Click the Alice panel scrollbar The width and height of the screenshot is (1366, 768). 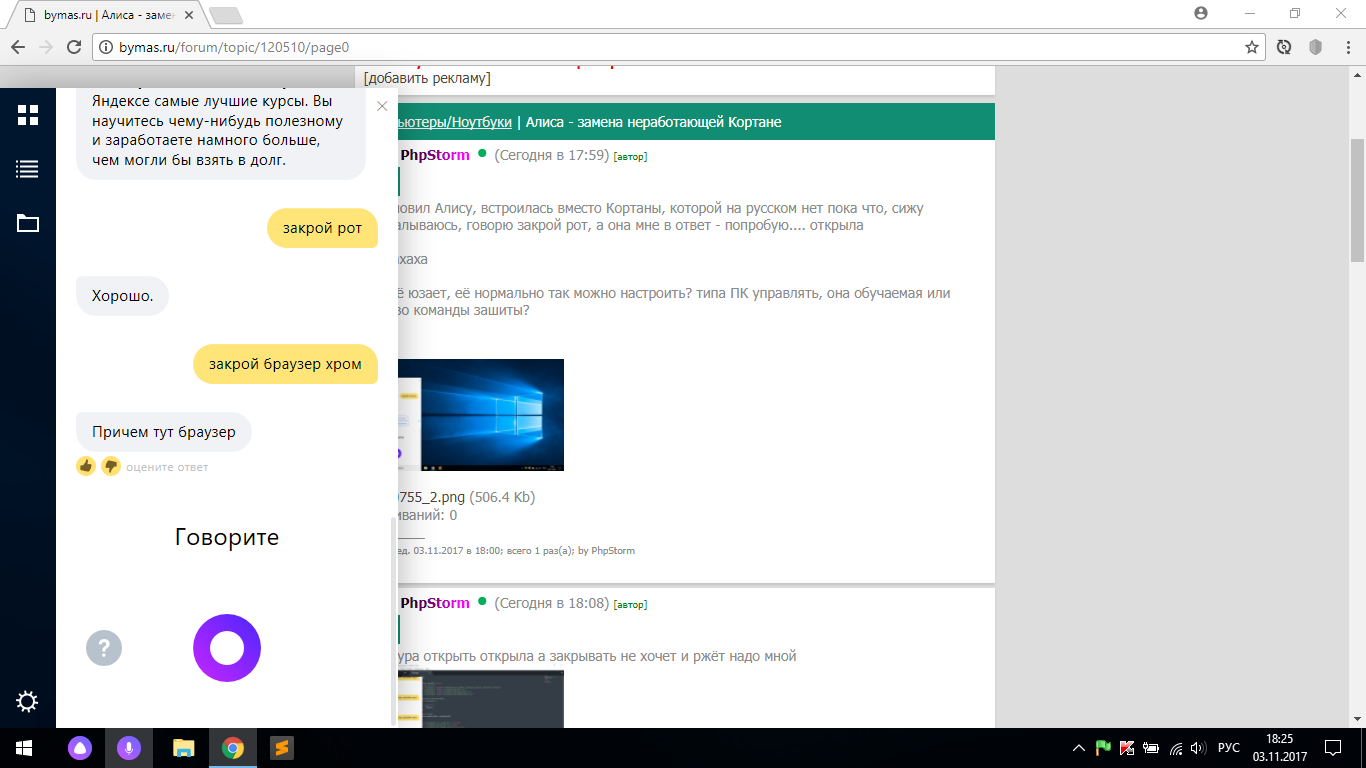coord(392,620)
